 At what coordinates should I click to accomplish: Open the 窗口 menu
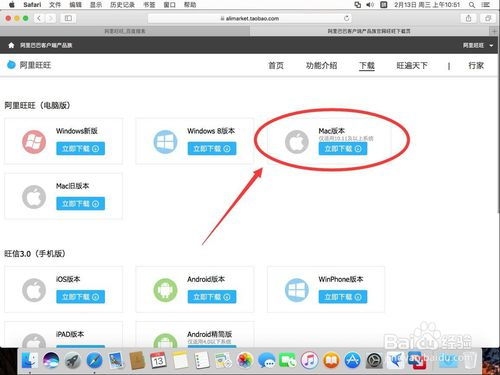169,5
